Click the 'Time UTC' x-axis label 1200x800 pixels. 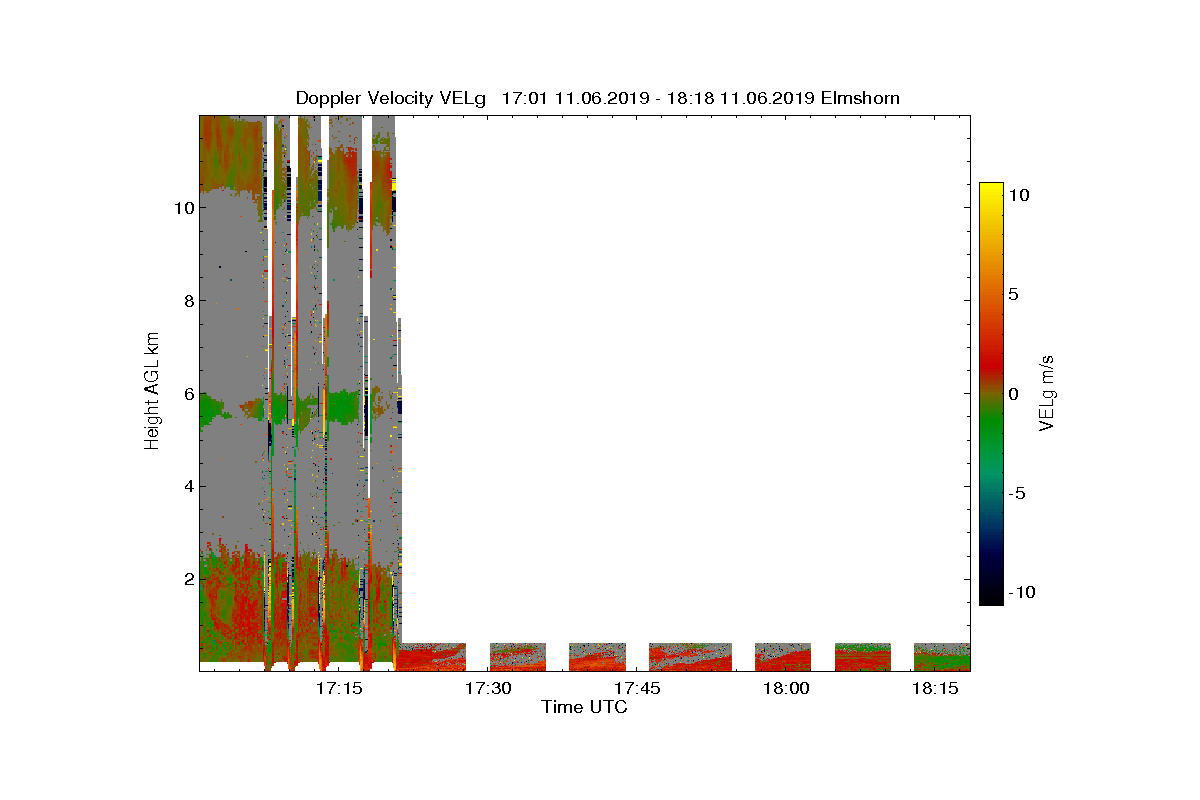[x=585, y=707]
